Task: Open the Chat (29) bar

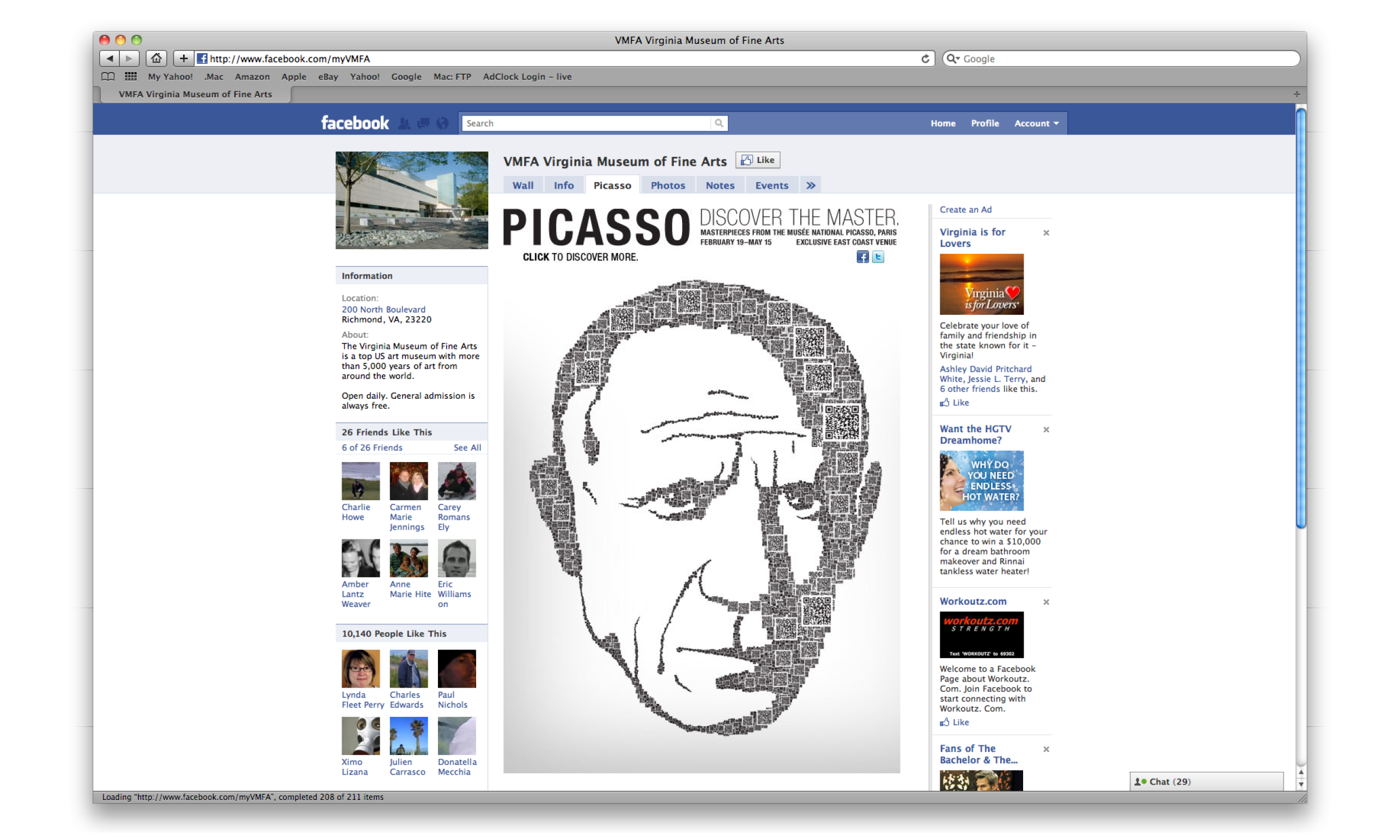Action: tap(1206, 782)
